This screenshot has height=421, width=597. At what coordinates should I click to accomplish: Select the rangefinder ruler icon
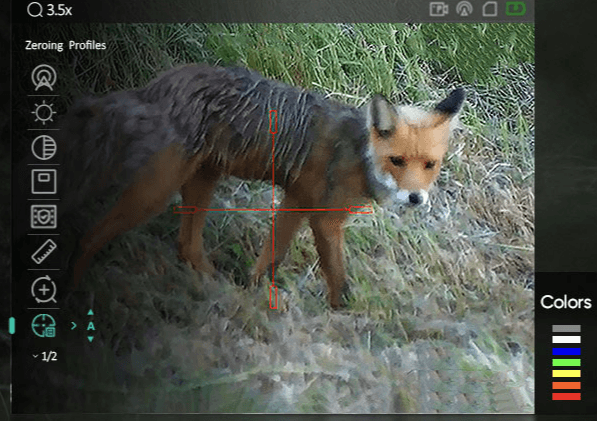tap(44, 252)
